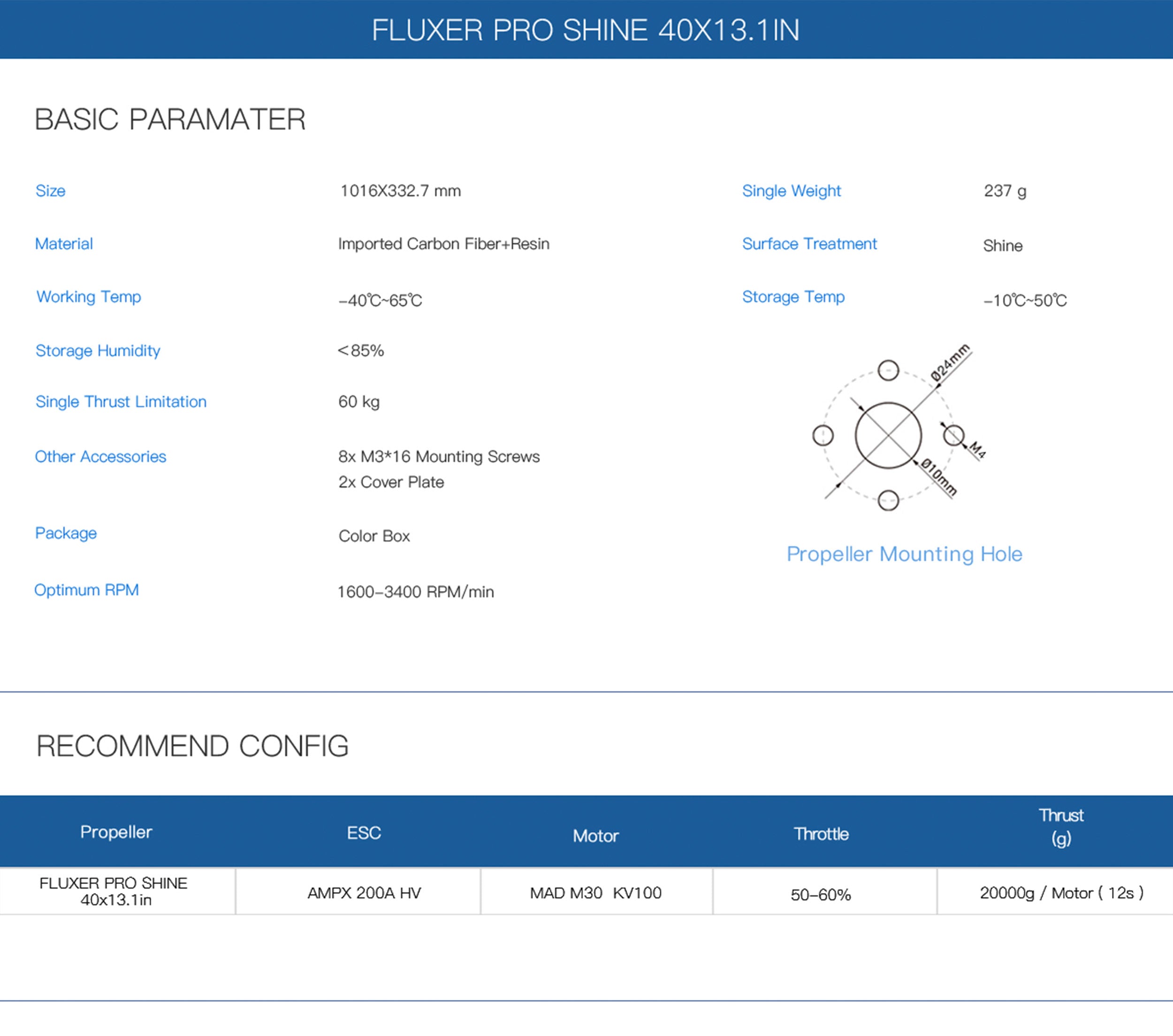The height and width of the screenshot is (1036, 1173).
Task: Click the Optimum RPM label
Action: [86, 590]
